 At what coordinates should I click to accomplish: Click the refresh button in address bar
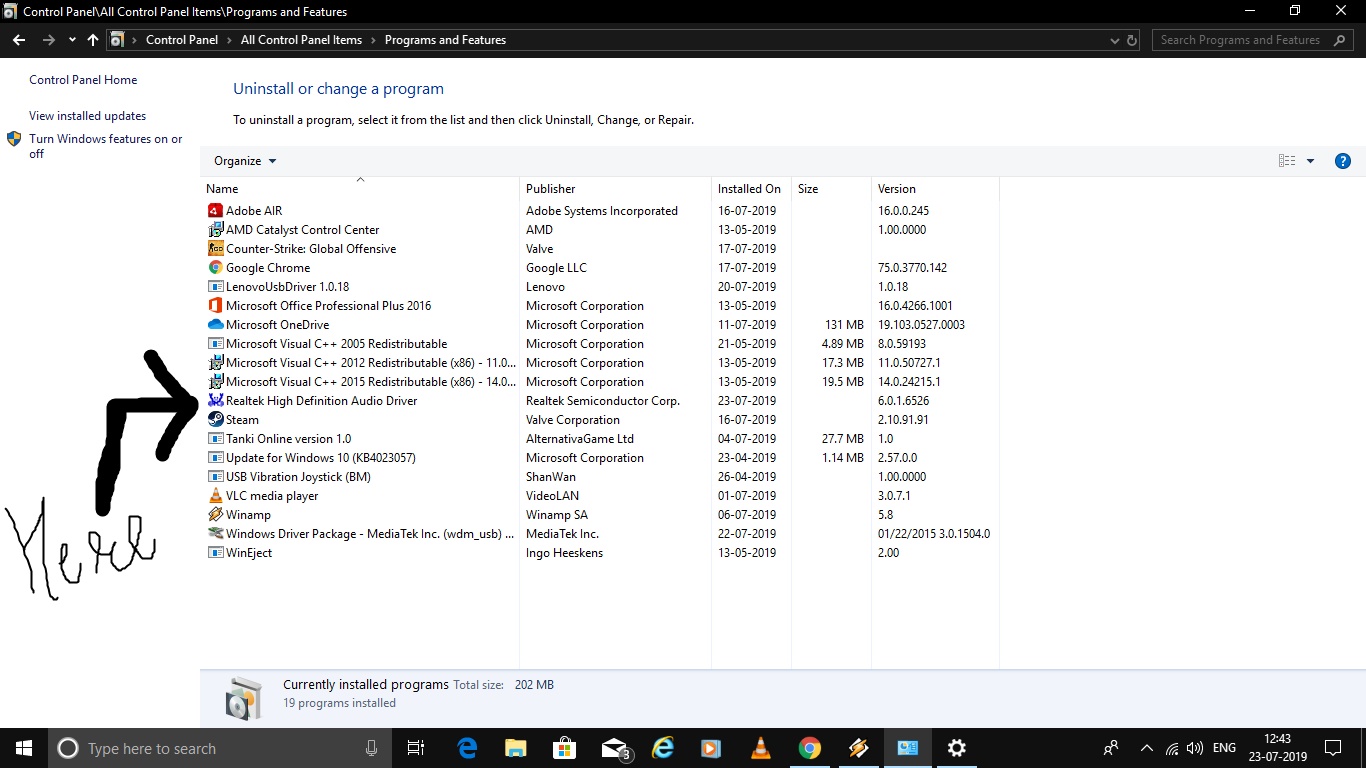[x=1132, y=40]
